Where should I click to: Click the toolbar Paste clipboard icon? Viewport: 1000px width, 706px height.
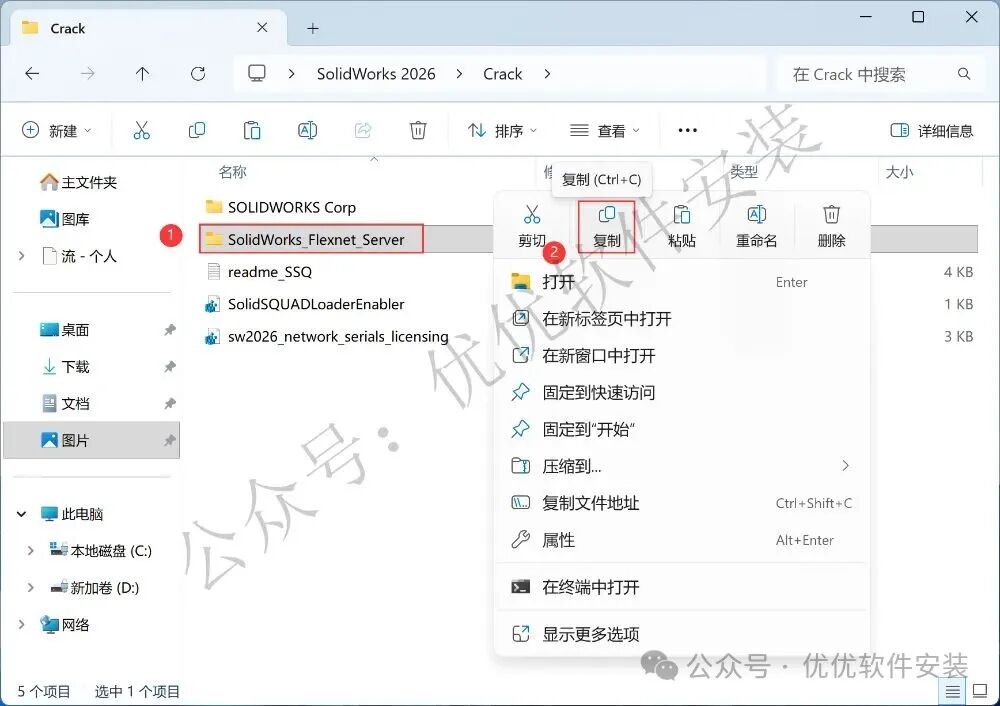coord(252,131)
